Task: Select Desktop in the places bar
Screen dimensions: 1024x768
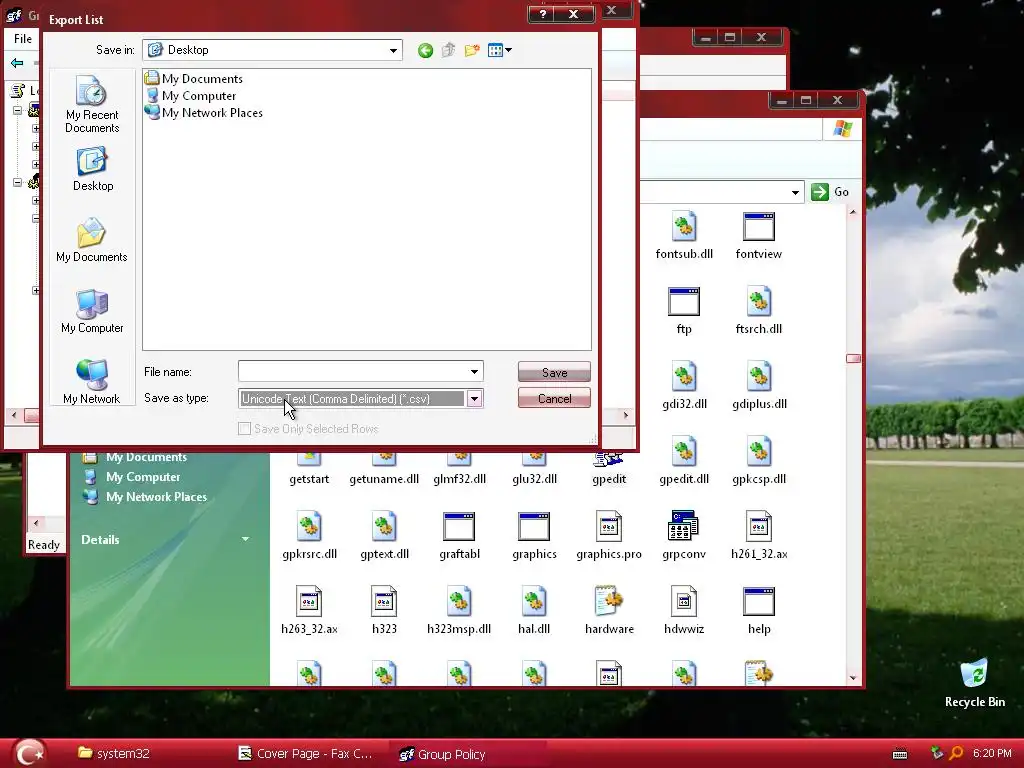Action: pyautogui.click(x=92, y=169)
